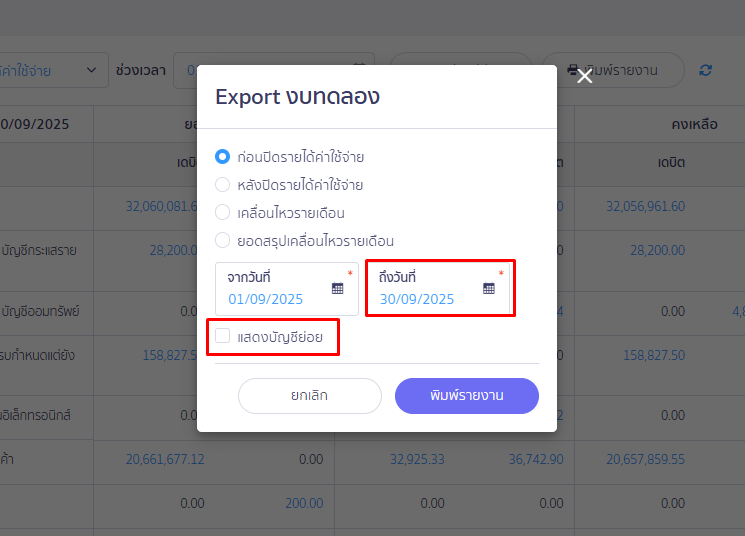The image size is (745, 536).
Task: Close the Export งบทดลอง dialog
Action: pos(584,76)
